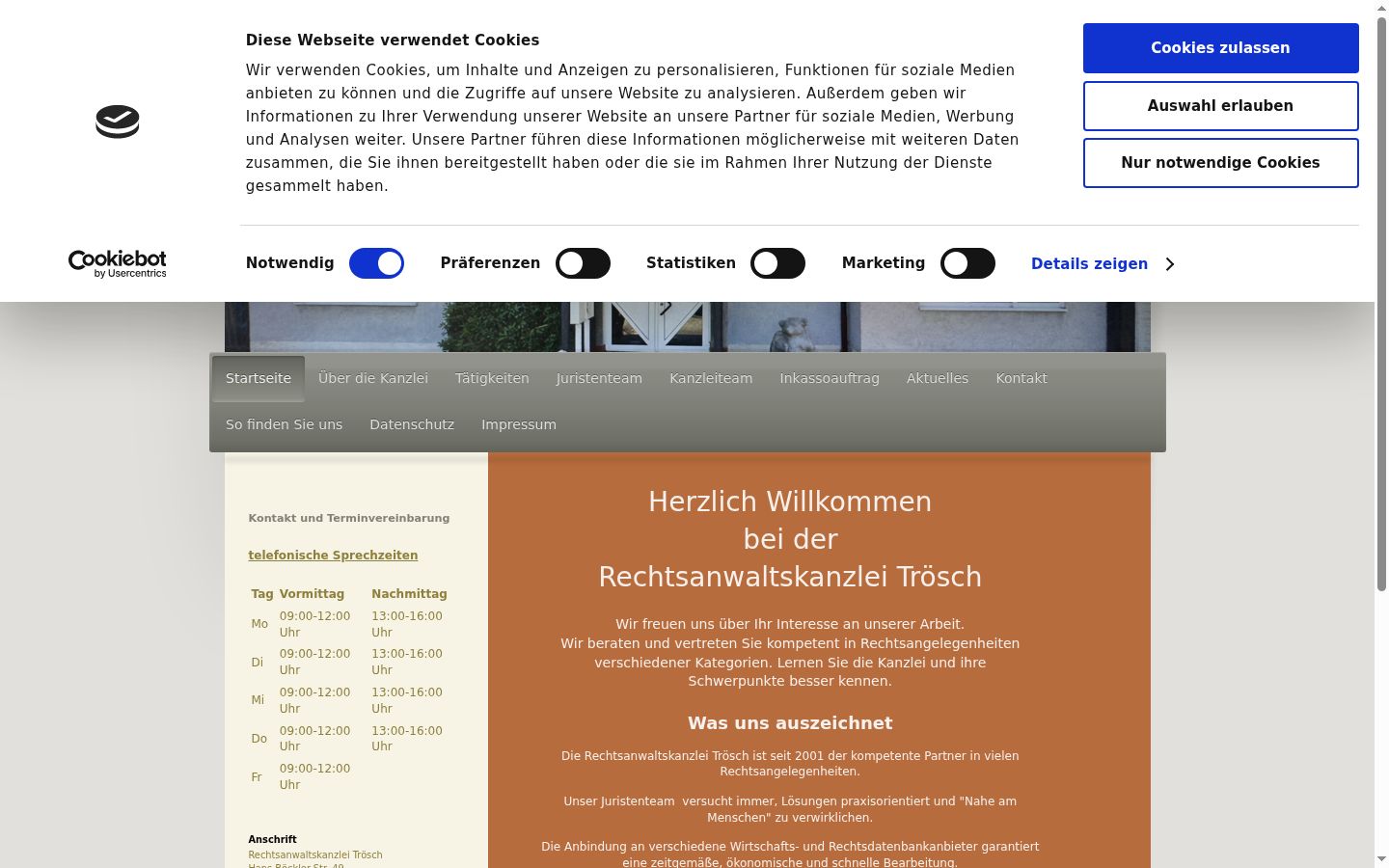The height and width of the screenshot is (868, 1389).
Task: Enable the Statistiken cookie switch
Action: pos(777,263)
